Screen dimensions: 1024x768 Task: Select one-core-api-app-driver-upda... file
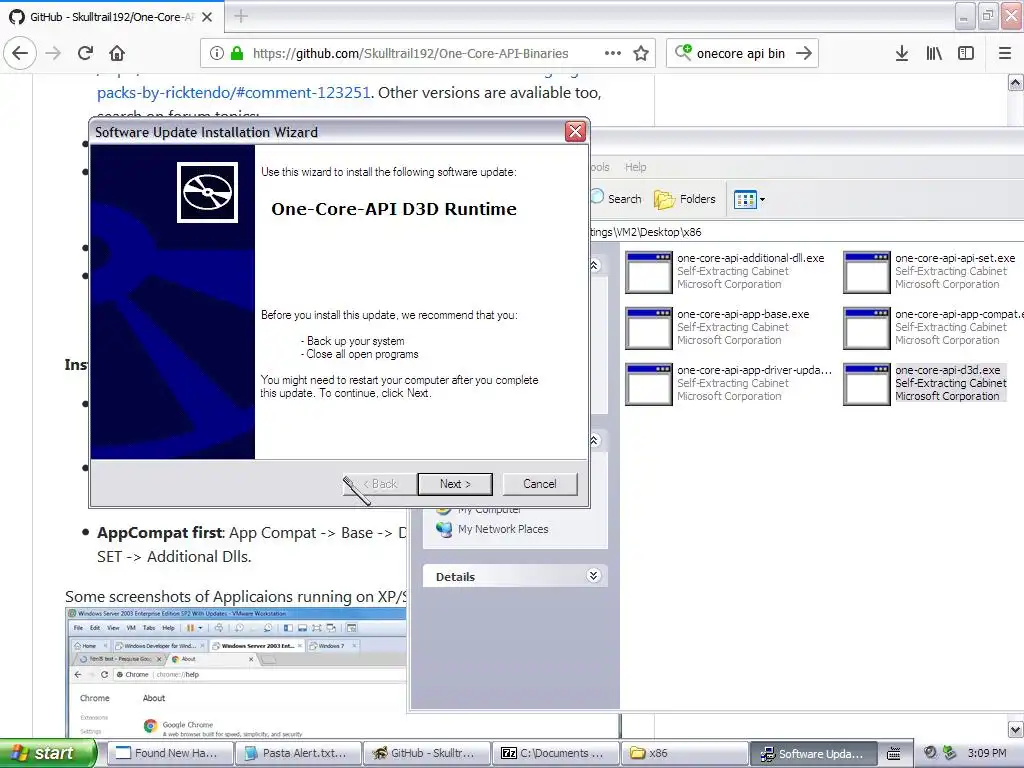tap(729, 383)
